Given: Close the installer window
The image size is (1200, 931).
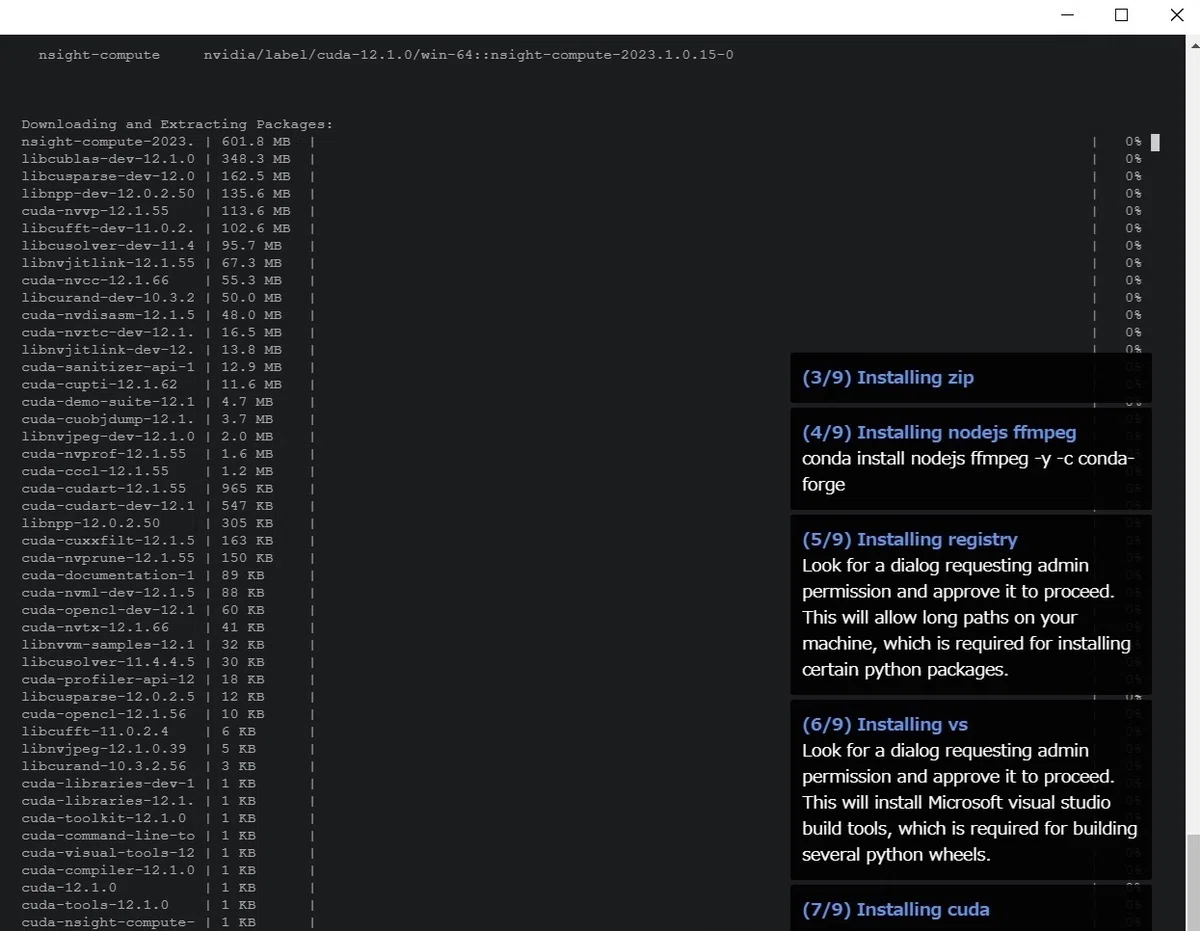Looking at the screenshot, I should [1176, 15].
